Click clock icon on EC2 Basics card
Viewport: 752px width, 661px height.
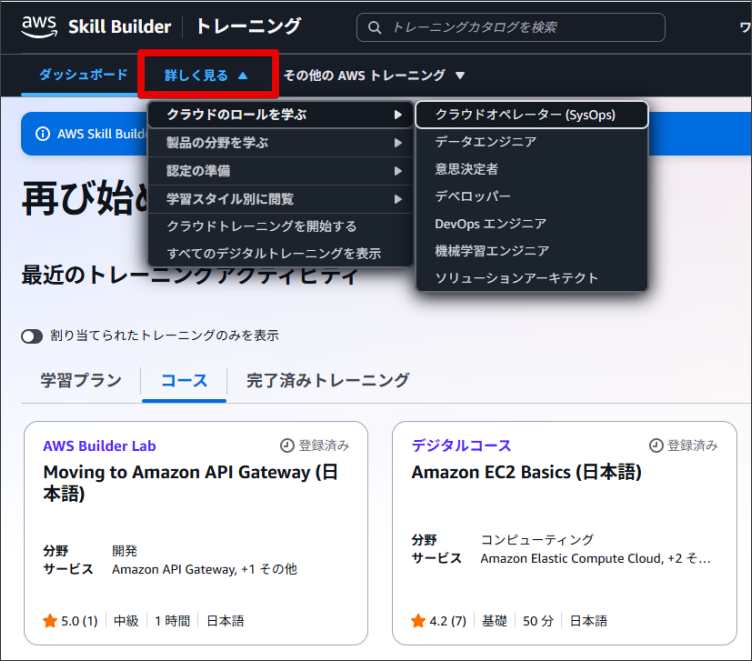tap(656, 446)
